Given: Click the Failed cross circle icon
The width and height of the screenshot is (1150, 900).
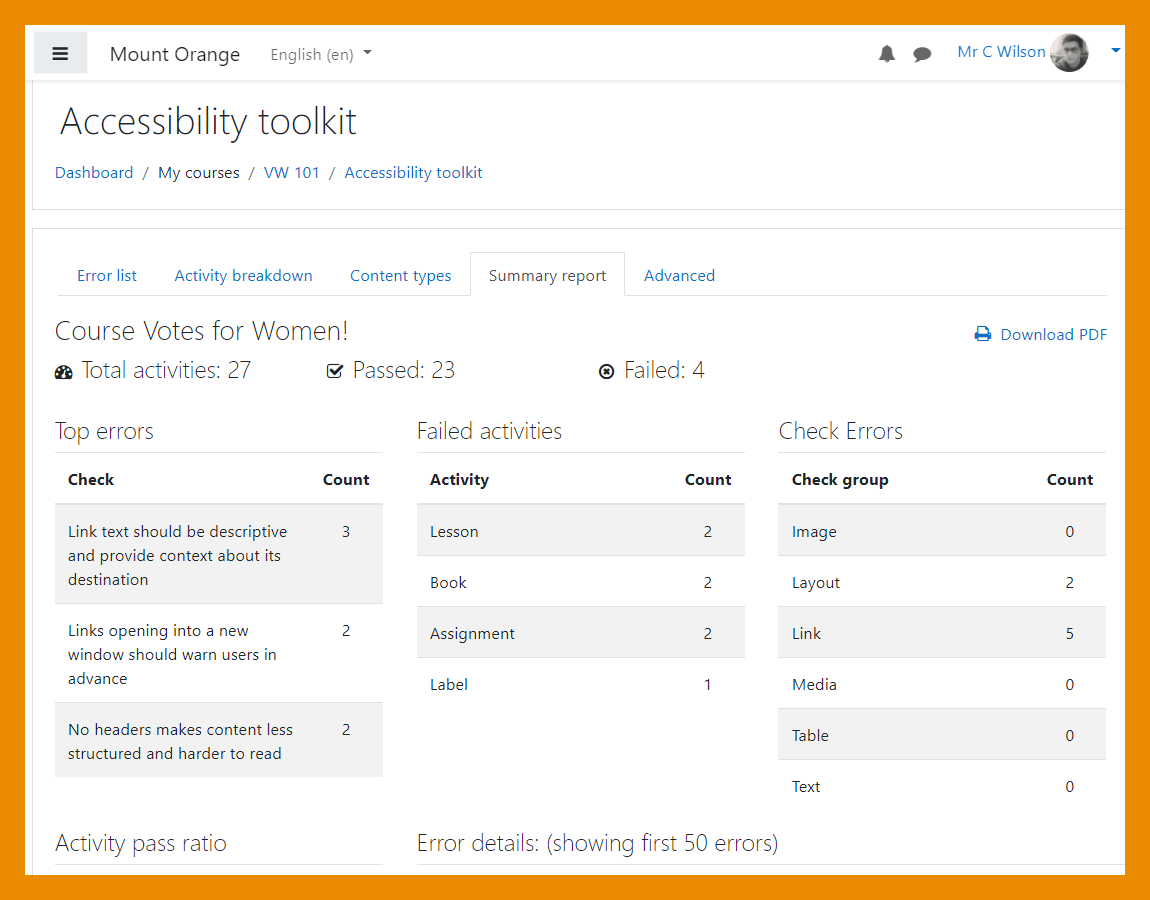Looking at the screenshot, I should 606,372.
